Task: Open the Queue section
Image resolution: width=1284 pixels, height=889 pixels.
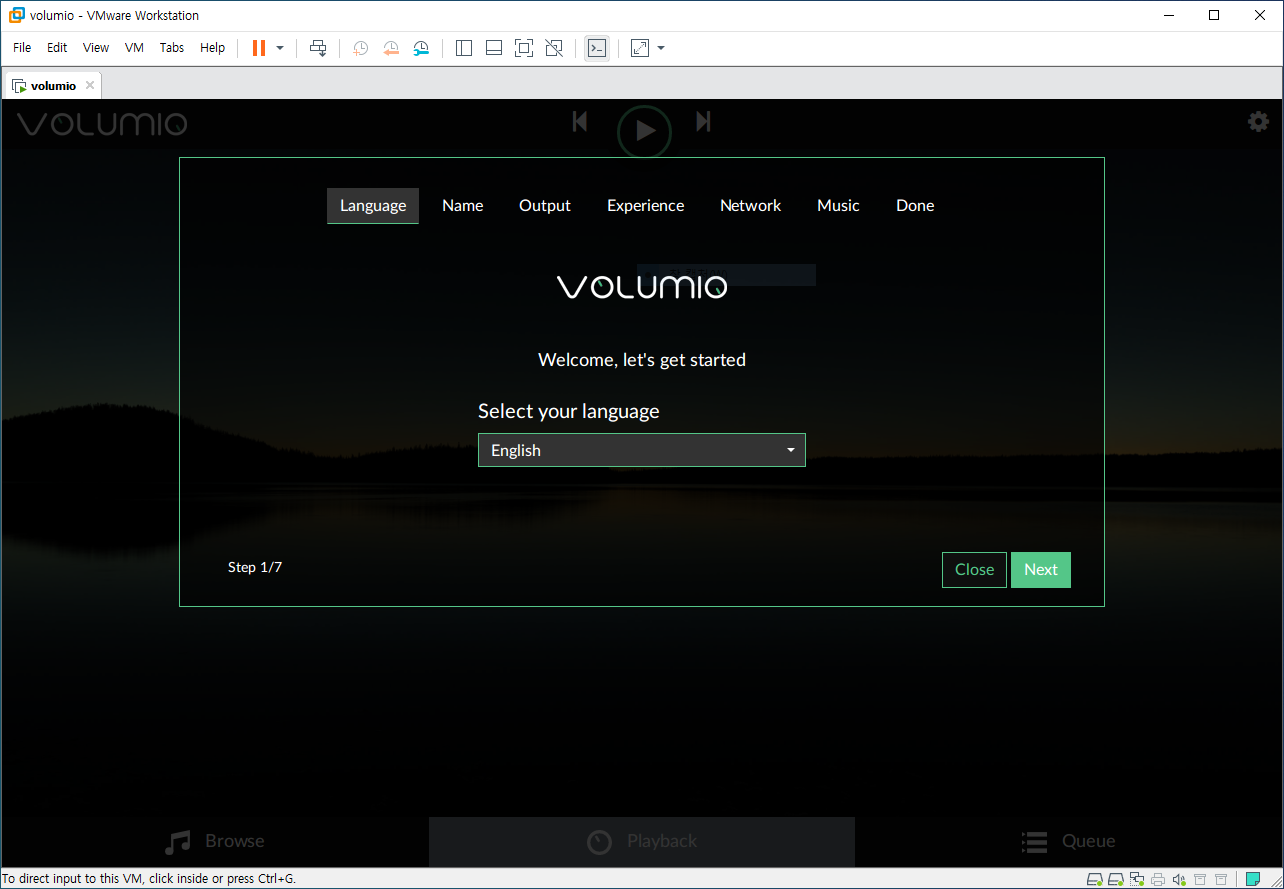Action: coord(1068,841)
